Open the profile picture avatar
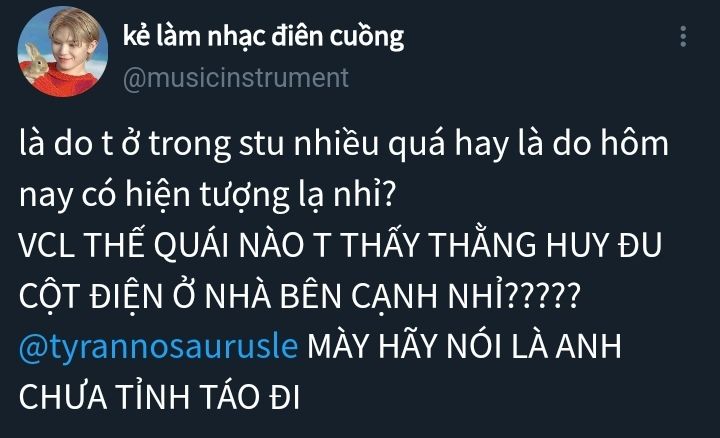This screenshot has width=720, height=438. point(63,51)
